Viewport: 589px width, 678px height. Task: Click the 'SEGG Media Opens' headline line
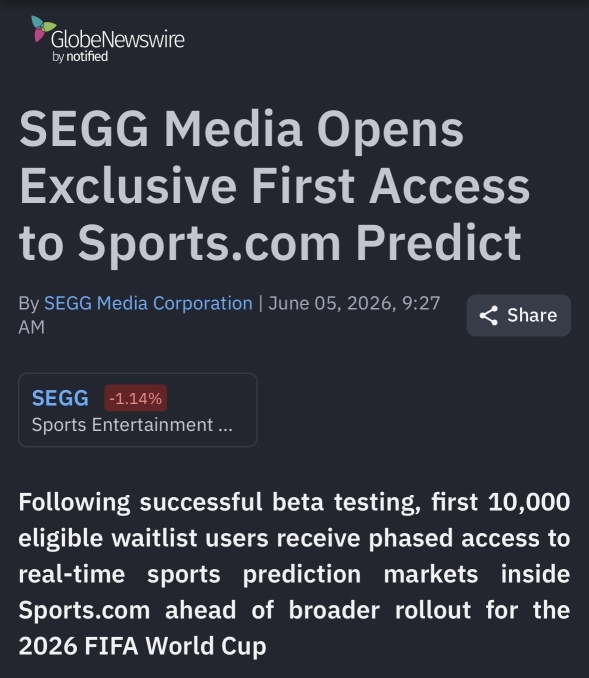241,129
